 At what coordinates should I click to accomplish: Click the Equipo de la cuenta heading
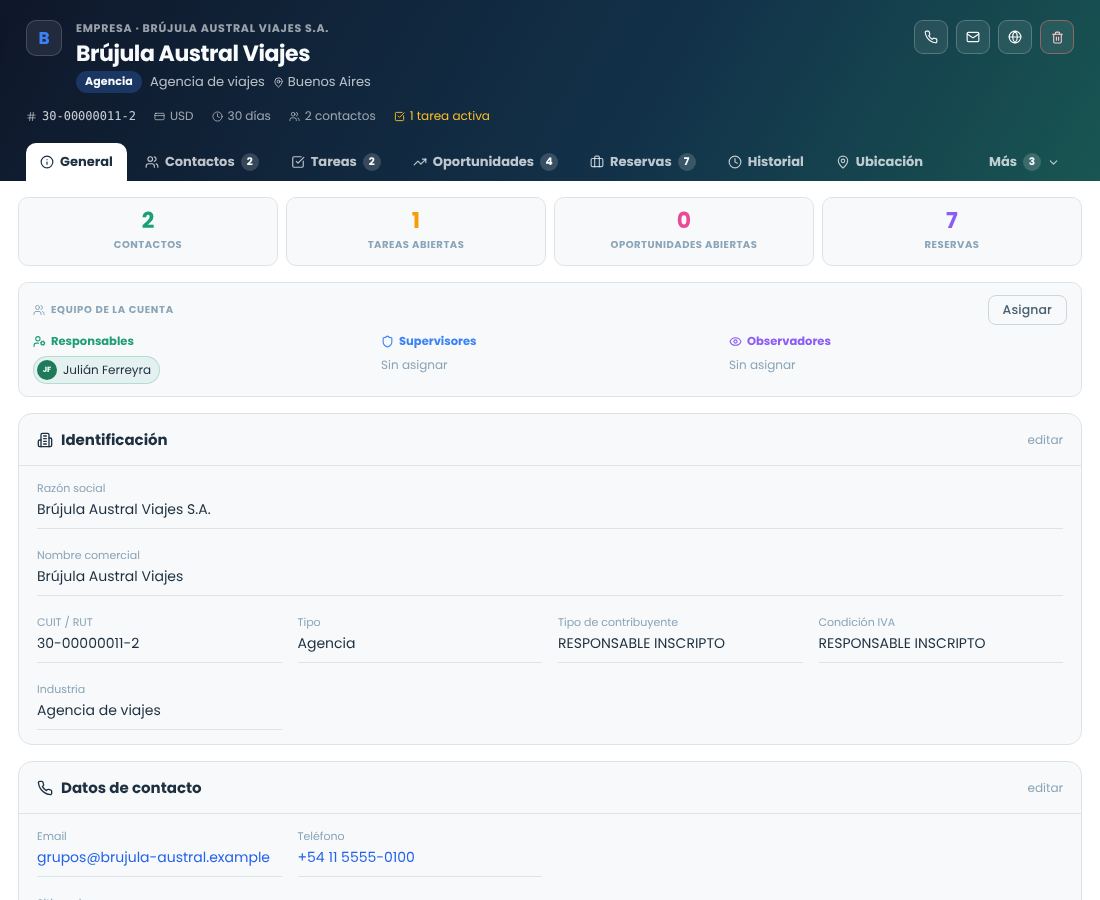(112, 309)
